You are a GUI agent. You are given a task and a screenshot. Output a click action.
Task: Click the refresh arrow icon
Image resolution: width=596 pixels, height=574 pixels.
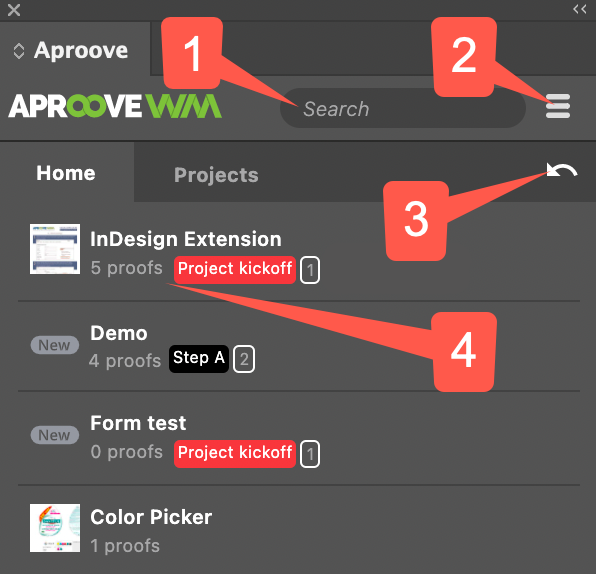tap(562, 170)
